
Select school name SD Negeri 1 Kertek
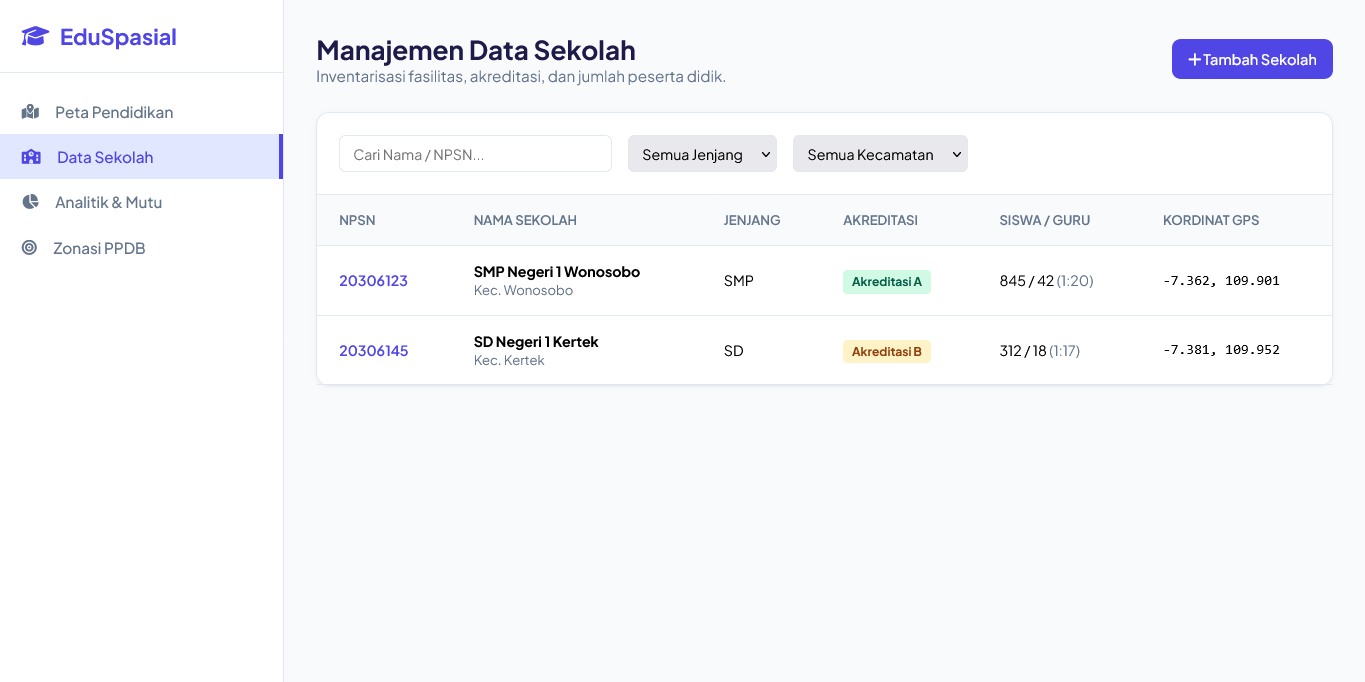point(536,342)
